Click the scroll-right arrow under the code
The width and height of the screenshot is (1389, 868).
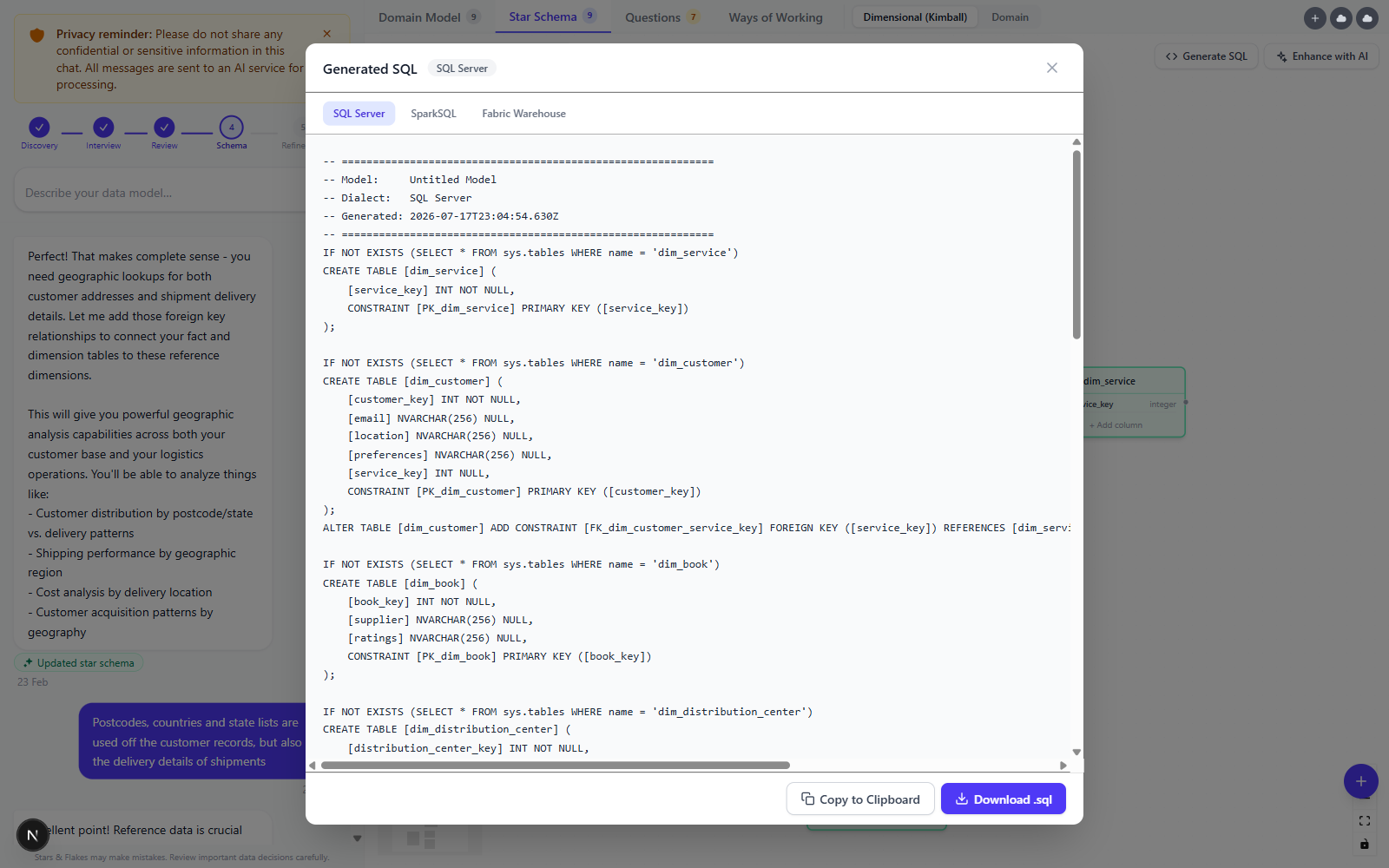pyautogui.click(x=1063, y=766)
